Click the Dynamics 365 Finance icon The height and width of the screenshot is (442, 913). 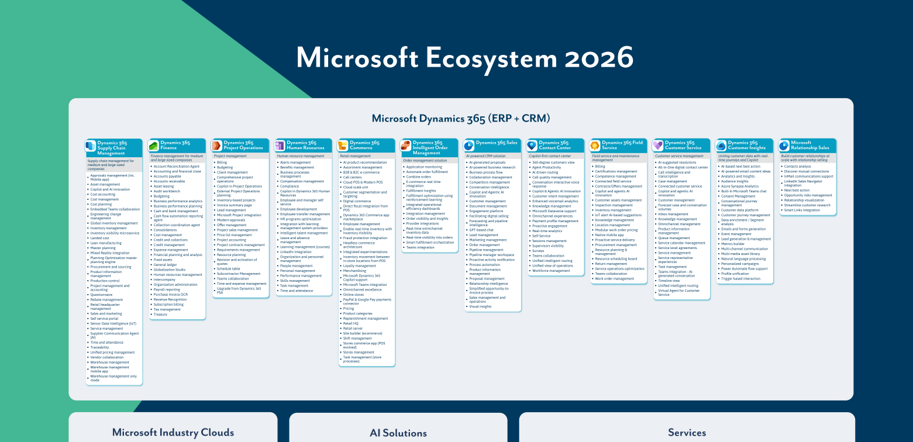tap(154, 146)
